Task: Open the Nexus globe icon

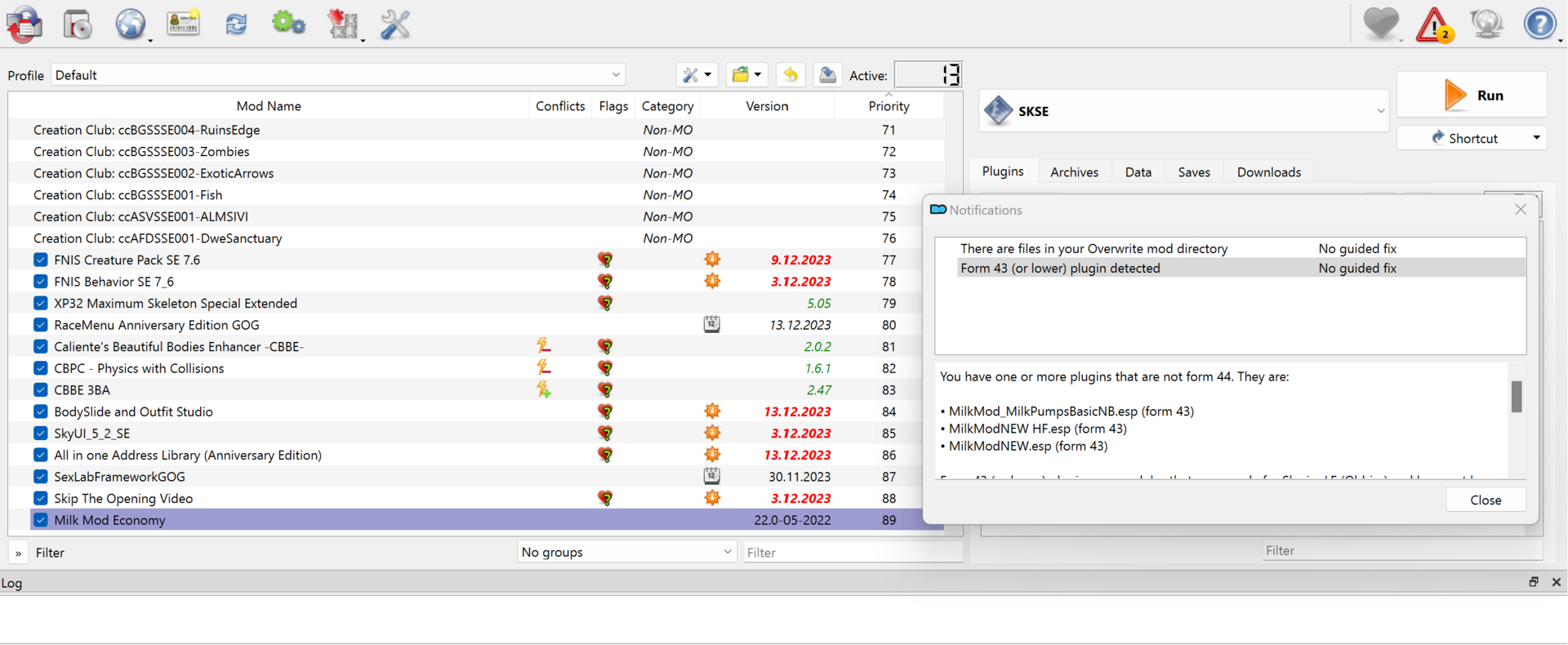Action: 130,24
